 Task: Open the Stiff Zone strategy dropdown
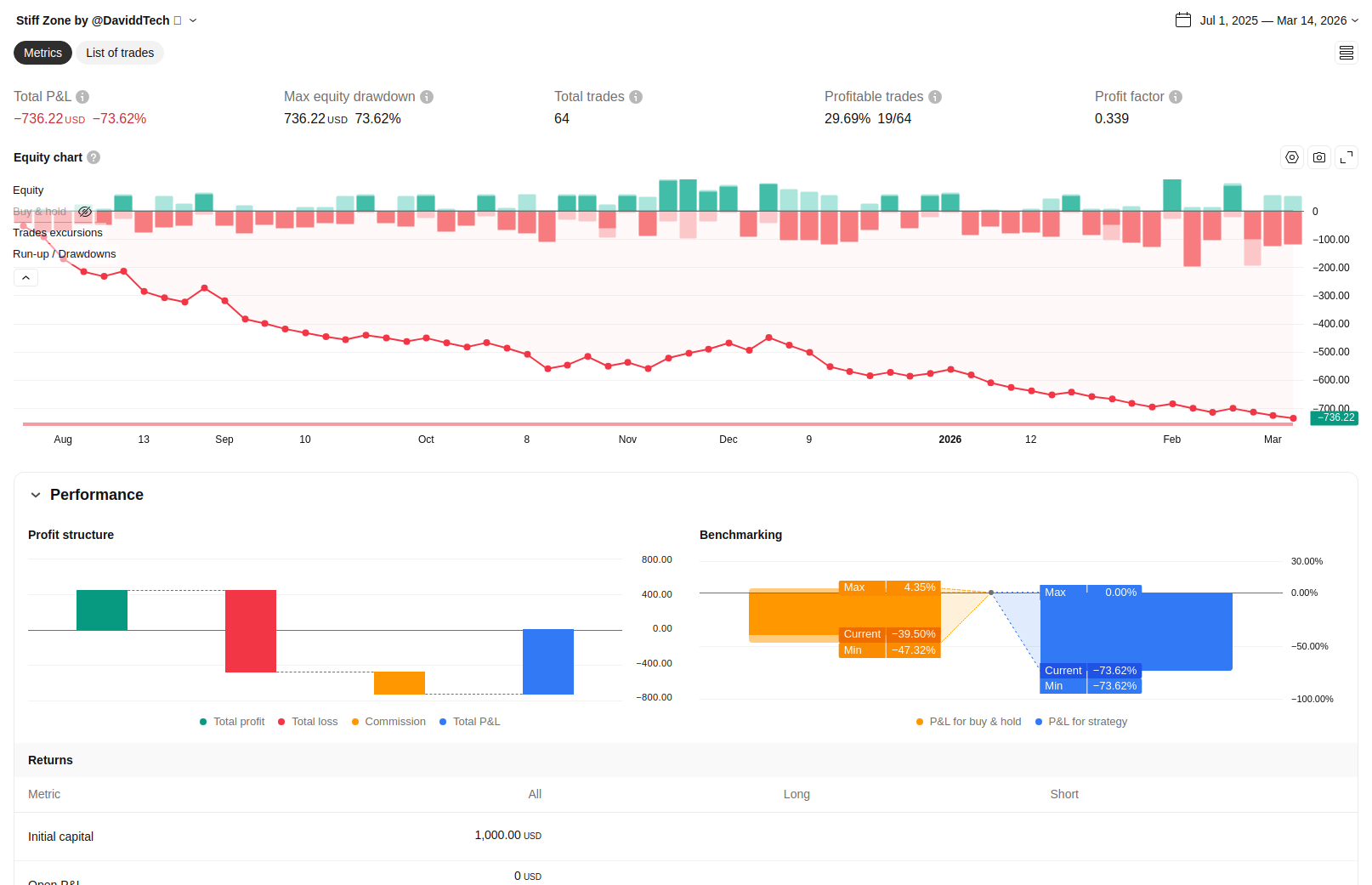(193, 20)
